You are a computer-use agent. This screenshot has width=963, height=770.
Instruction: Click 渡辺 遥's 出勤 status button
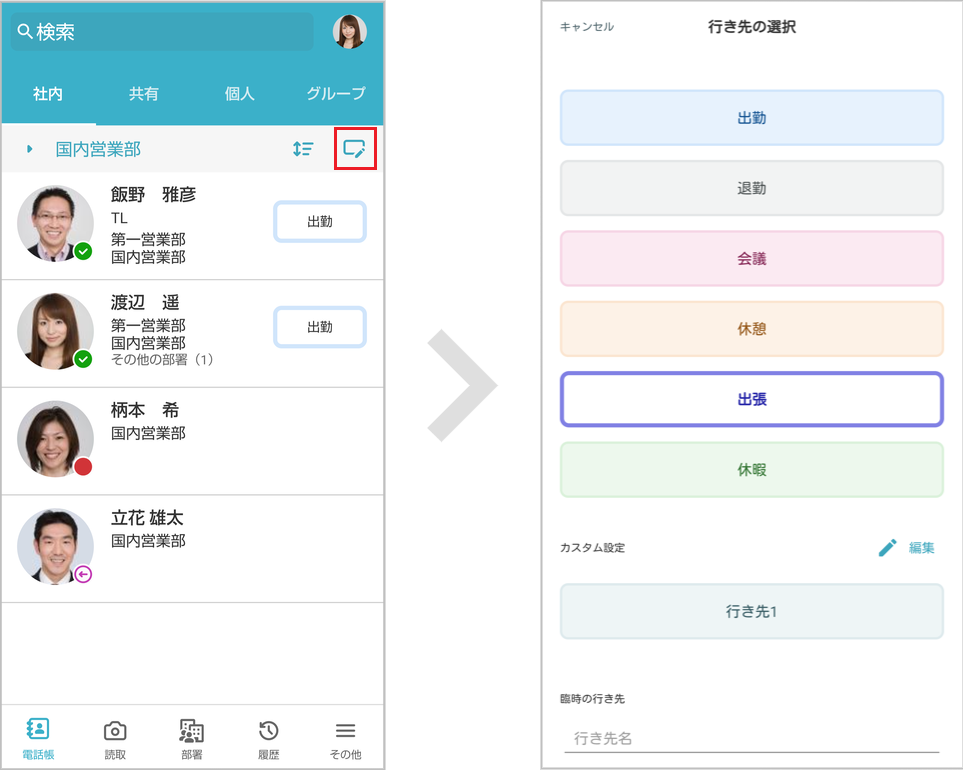(x=320, y=327)
